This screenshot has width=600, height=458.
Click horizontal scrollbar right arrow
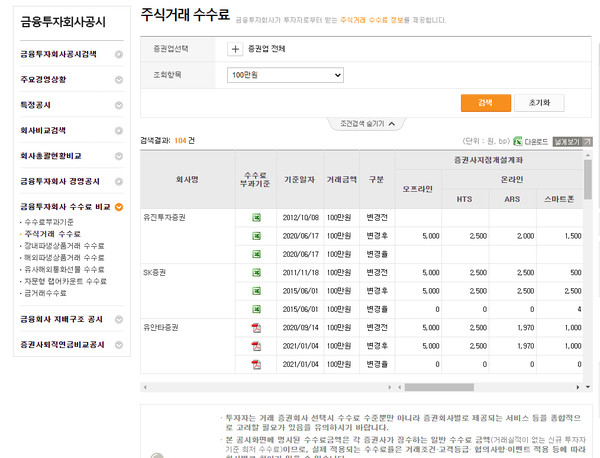(x=577, y=387)
